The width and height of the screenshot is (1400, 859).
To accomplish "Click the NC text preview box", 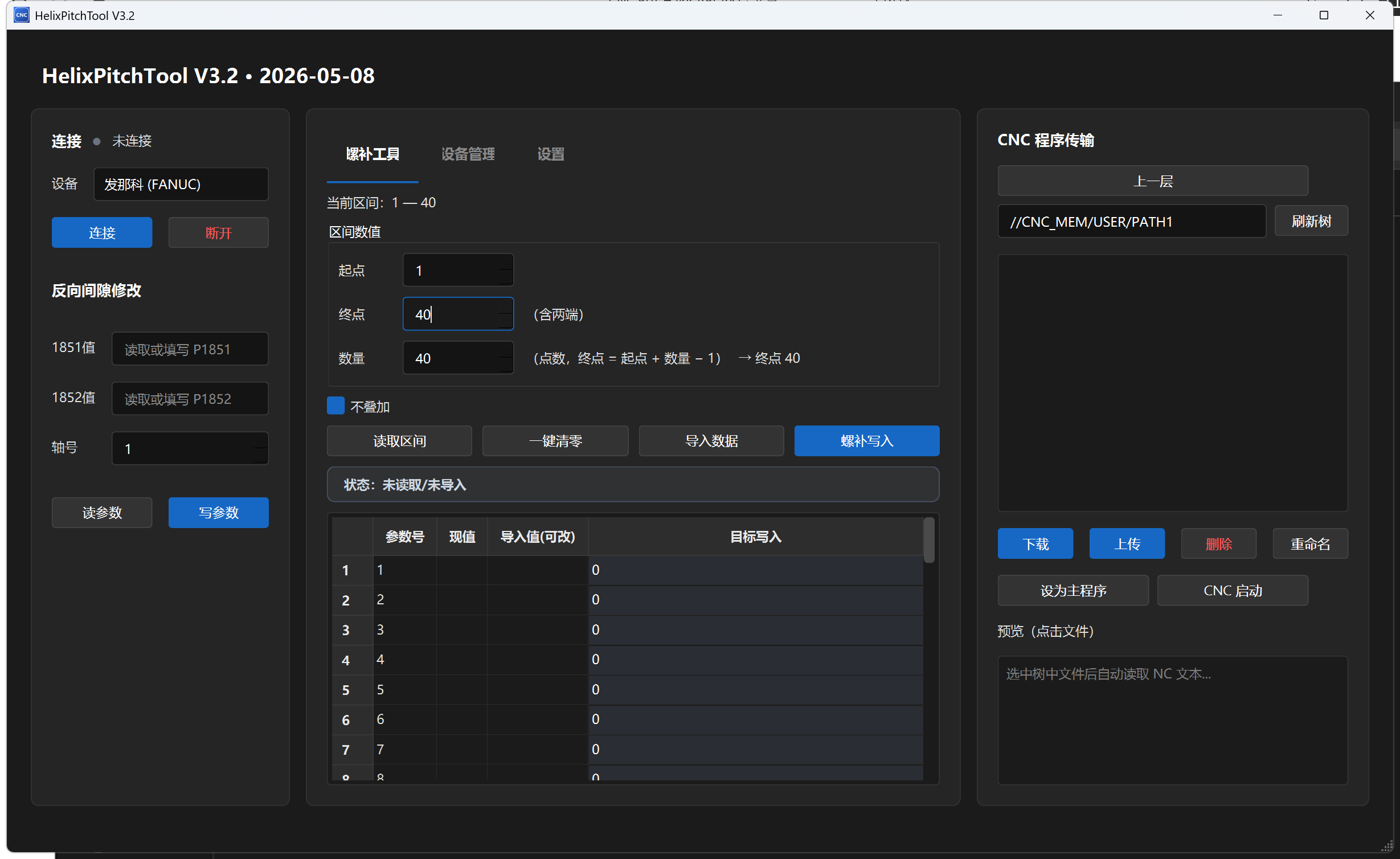I will click(1173, 721).
